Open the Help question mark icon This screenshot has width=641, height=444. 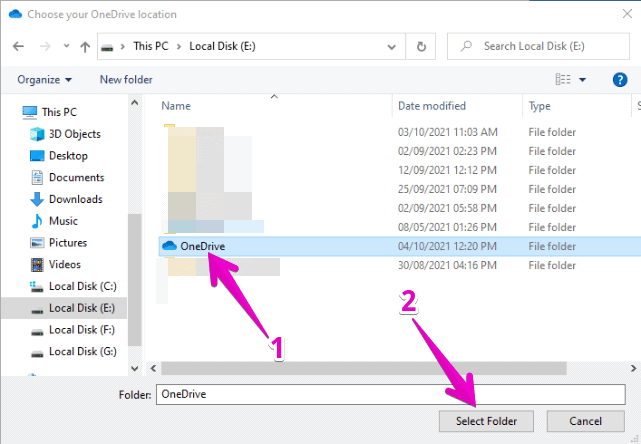tap(620, 80)
